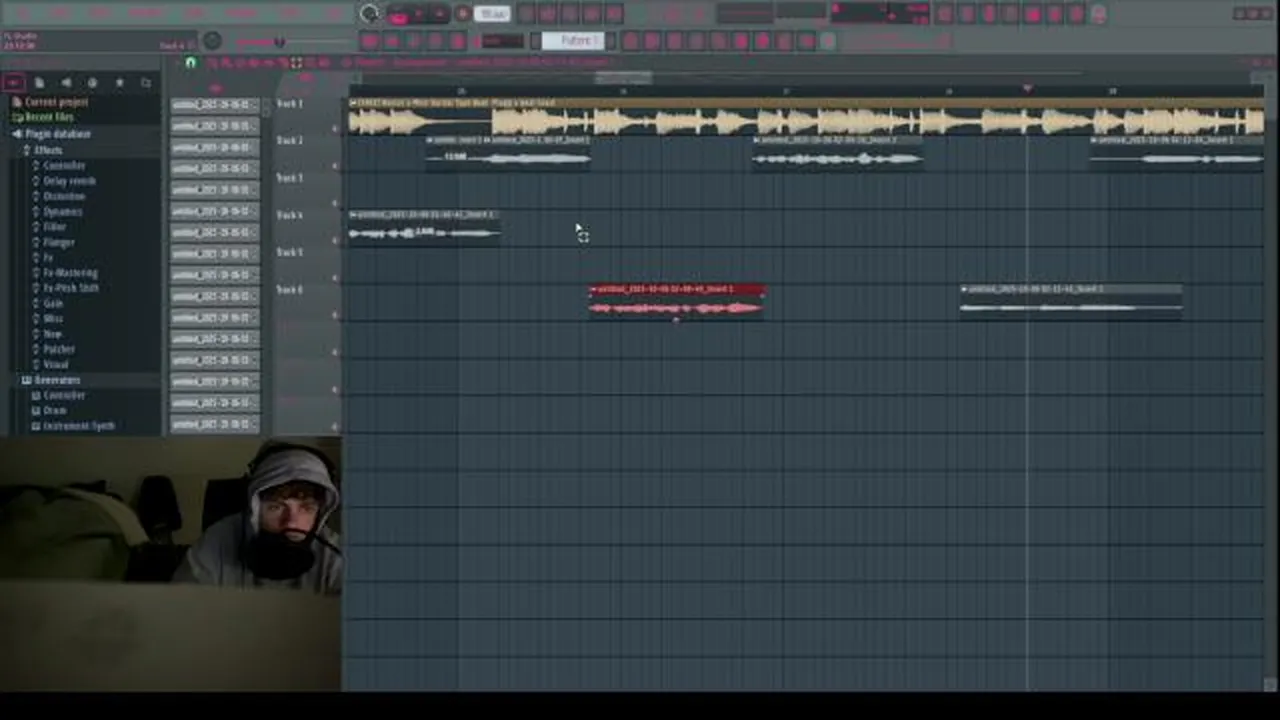
Task: Mute Track 6 using its LED
Action: (x=335, y=315)
